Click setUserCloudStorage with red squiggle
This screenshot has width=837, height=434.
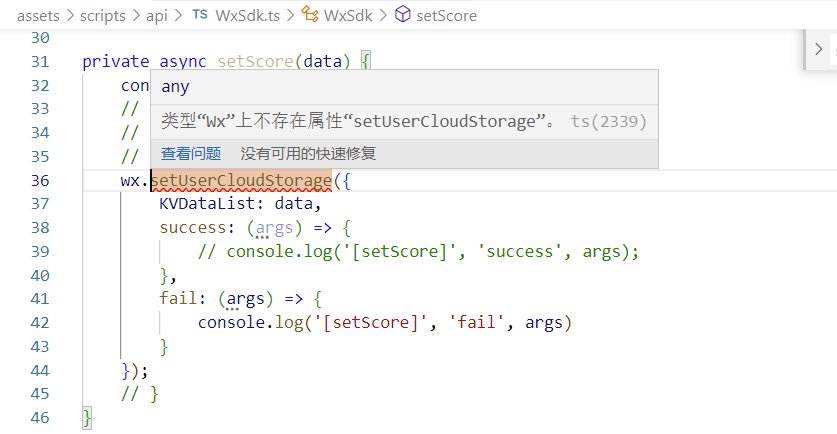[241, 181]
